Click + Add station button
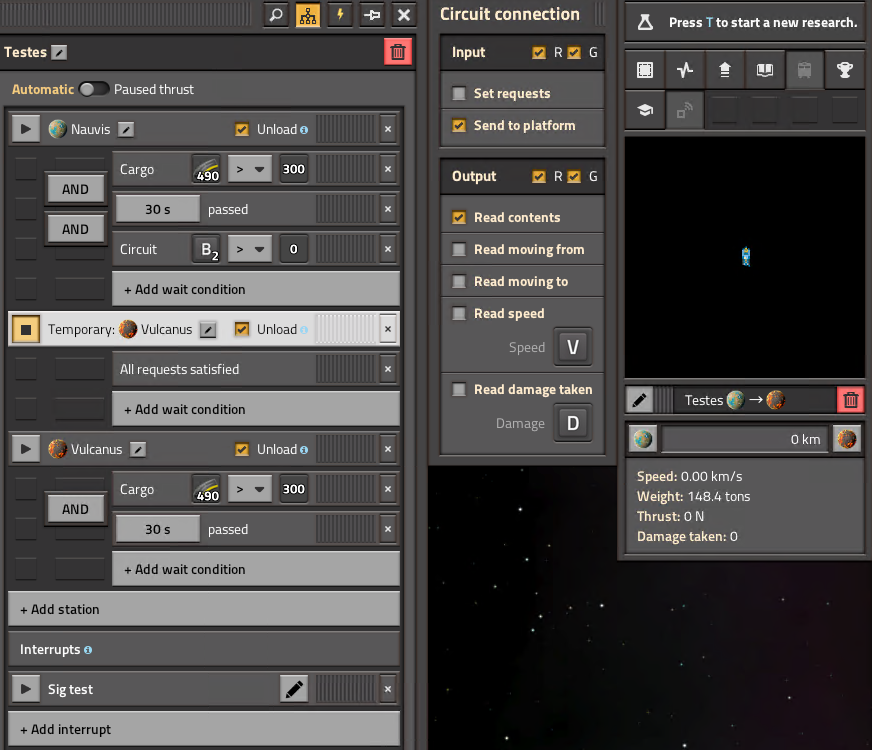The height and width of the screenshot is (750, 872). pyautogui.click(x=204, y=609)
